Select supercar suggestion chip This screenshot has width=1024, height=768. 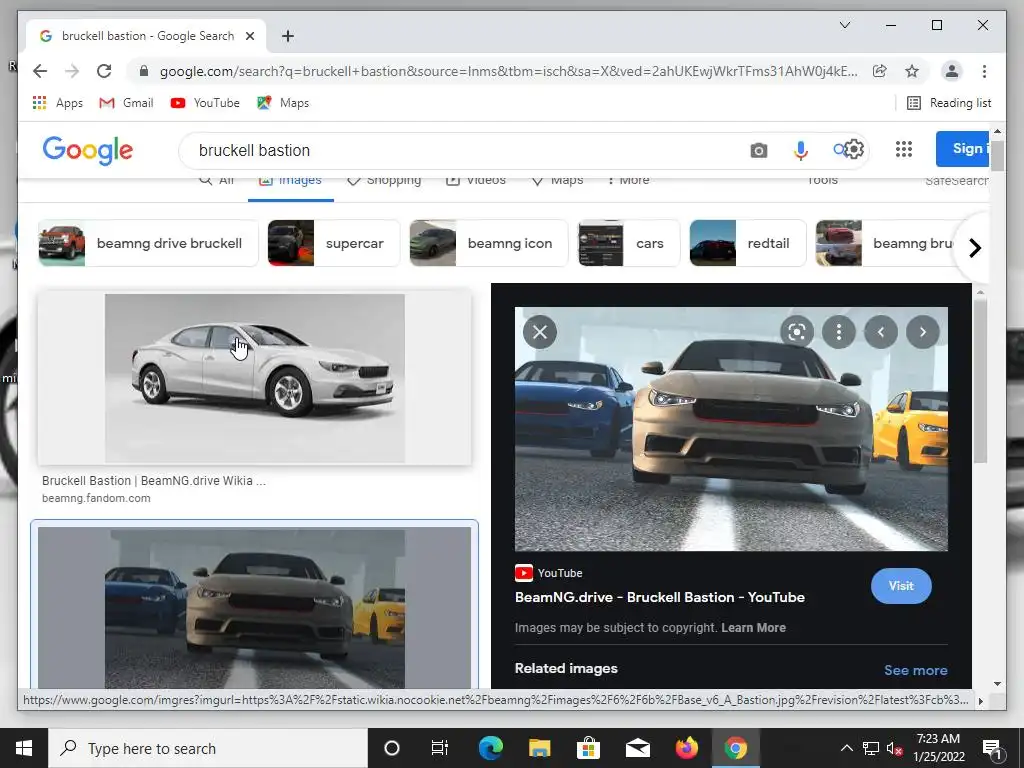[x=334, y=243]
